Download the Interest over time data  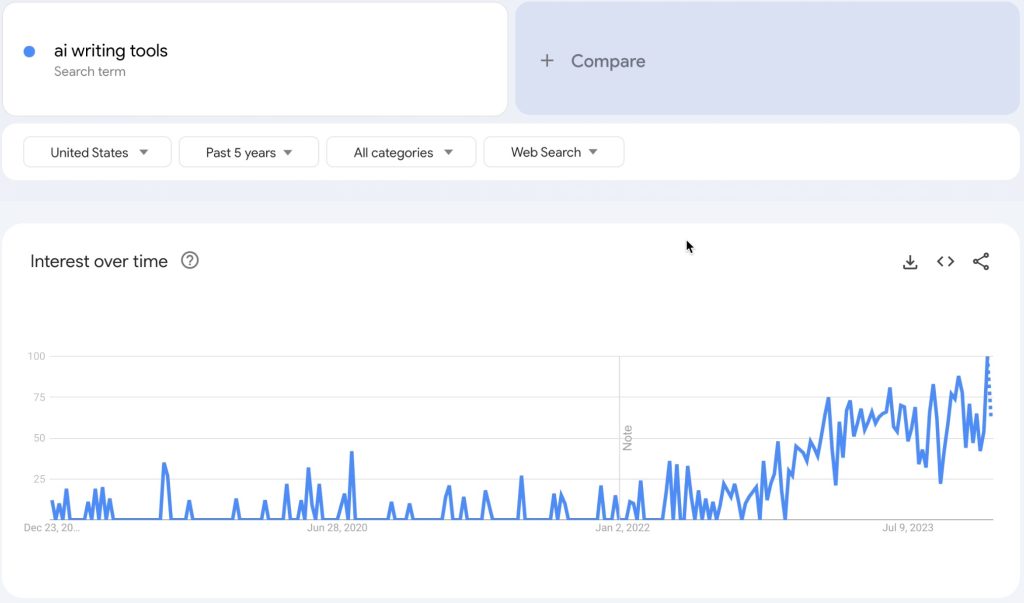[x=910, y=262]
